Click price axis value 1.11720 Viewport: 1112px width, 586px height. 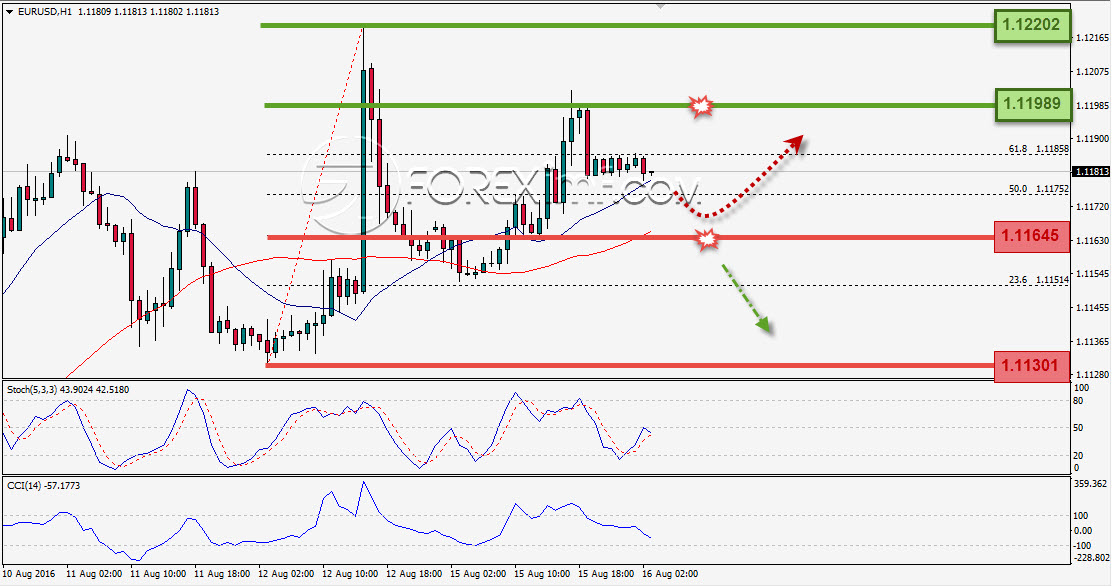[1092, 206]
